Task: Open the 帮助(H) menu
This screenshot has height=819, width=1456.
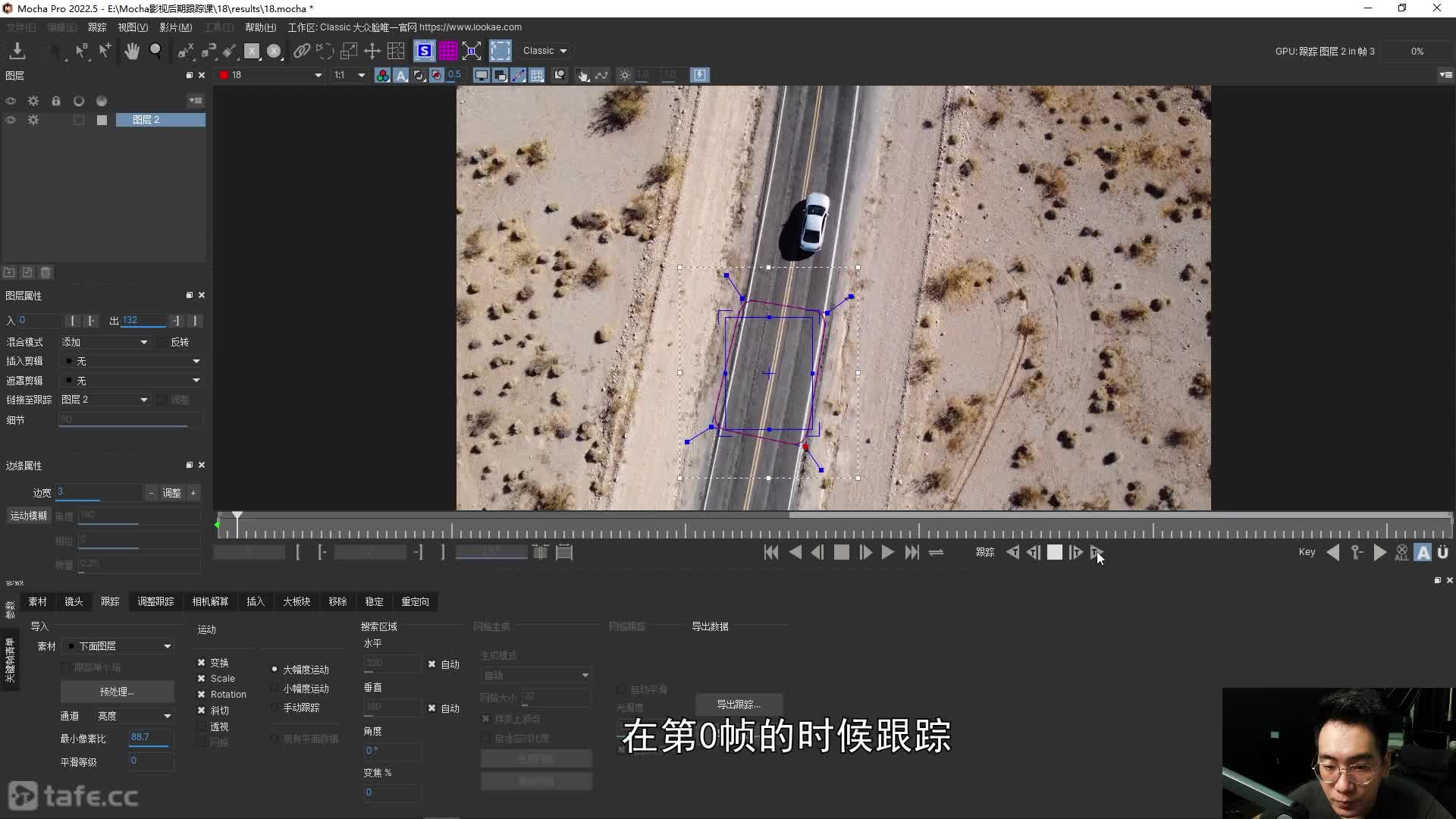Action: [x=260, y=27]
